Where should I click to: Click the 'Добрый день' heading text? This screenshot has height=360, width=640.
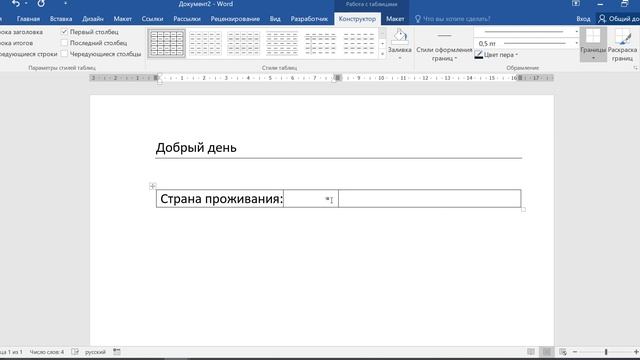click(x=196, y=148)
